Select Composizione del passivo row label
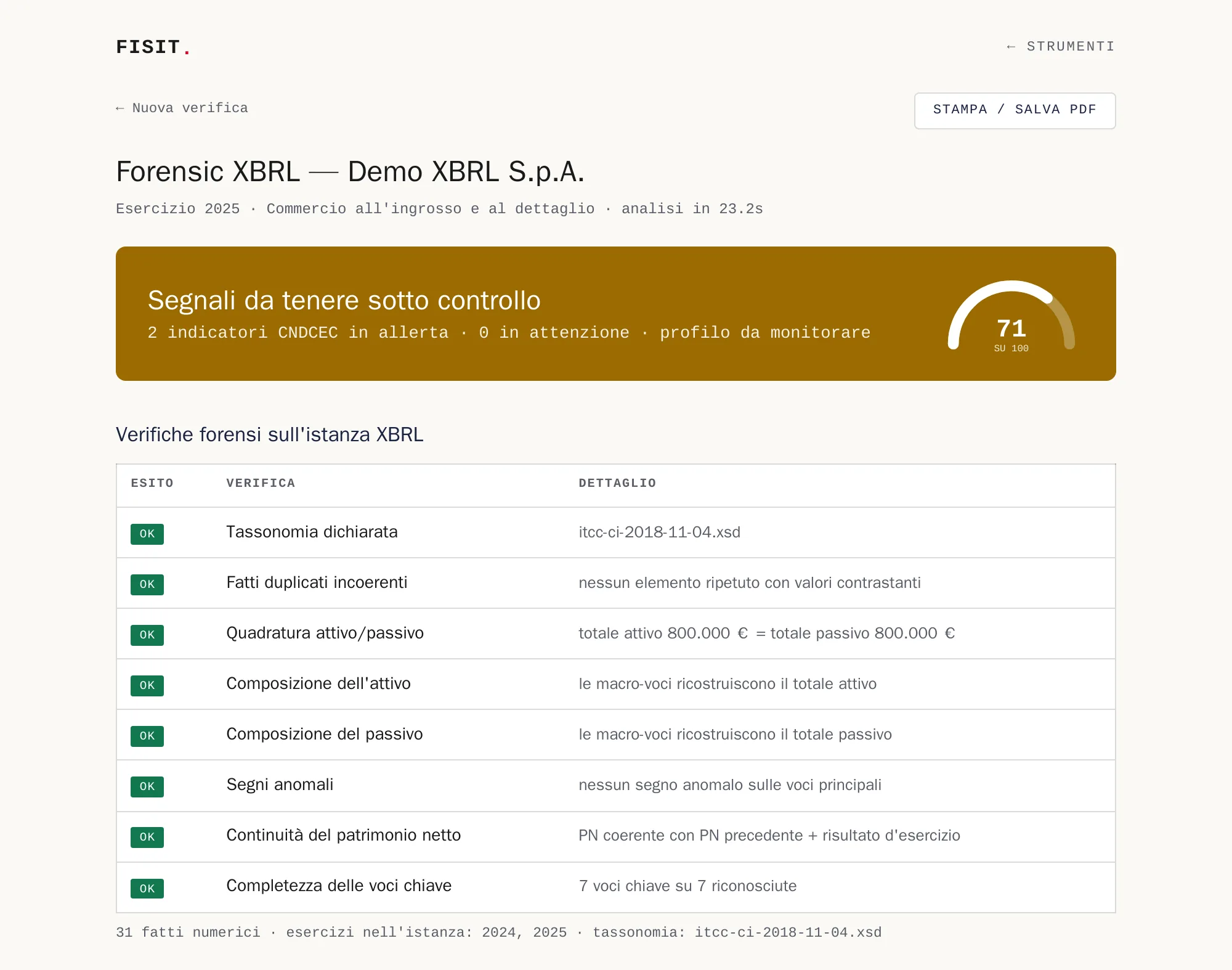1232x970 pixels. [324, 734]
